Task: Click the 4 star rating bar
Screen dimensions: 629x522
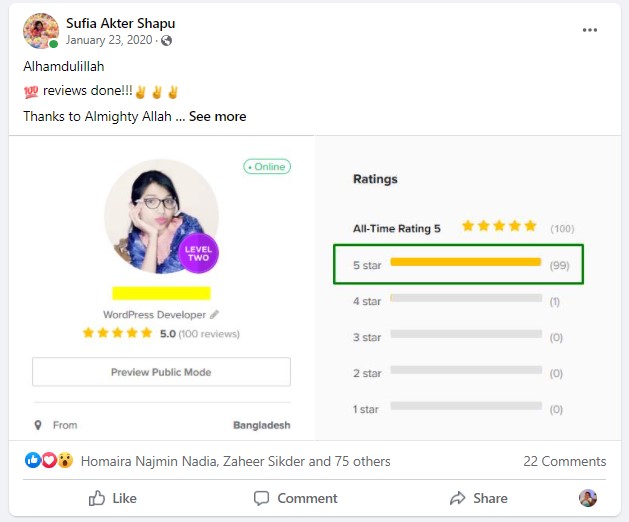Action: click(x=465, y=298)
